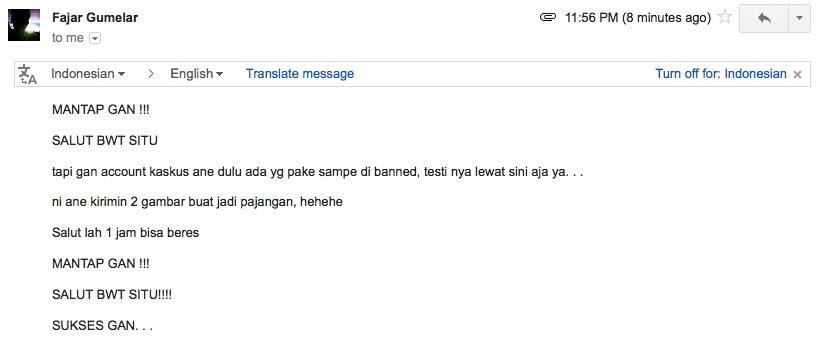Click the reply arrow button
The height and width of the screenshot is (360, 818).
764,18
